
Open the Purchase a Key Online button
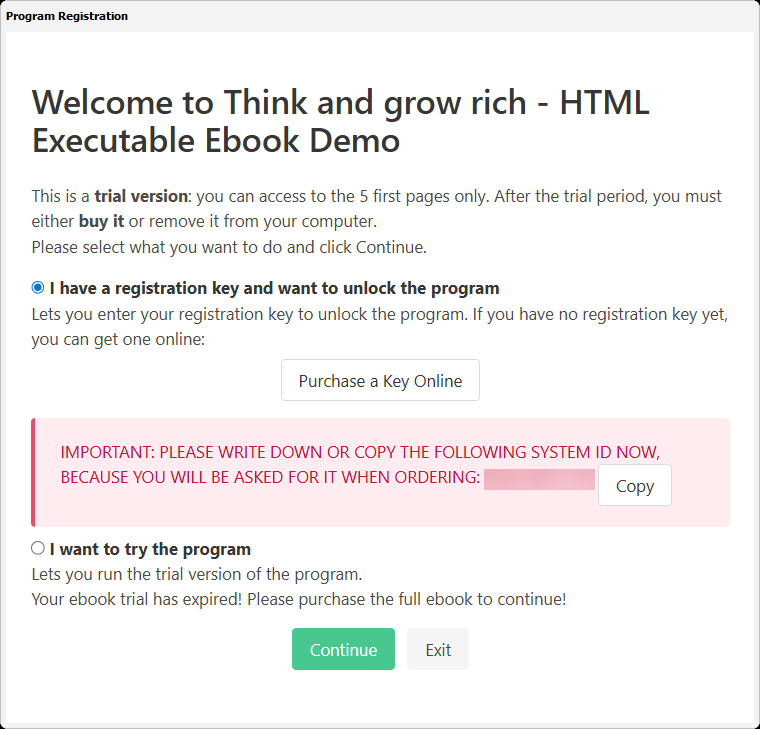[380, 380]
